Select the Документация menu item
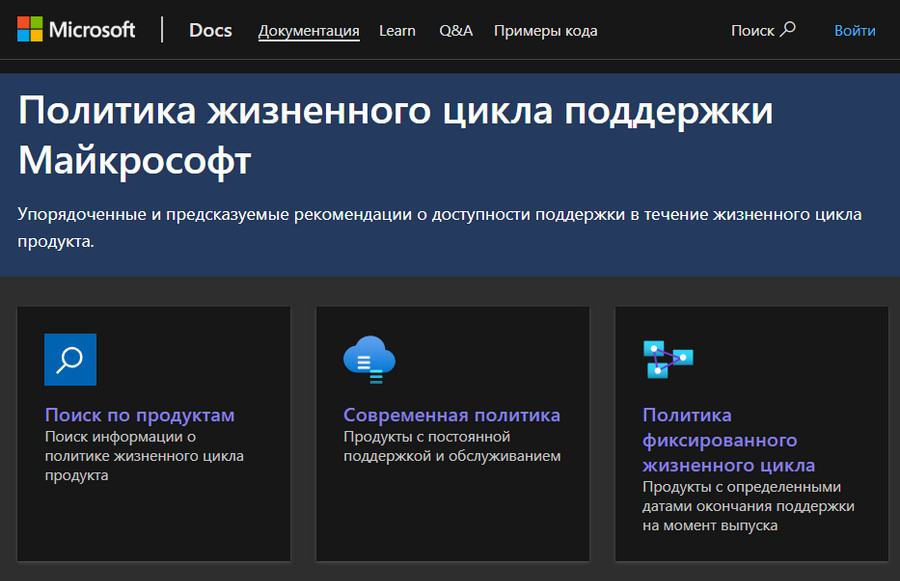Viewport: 900px width, 581px height. coord(308,31)
